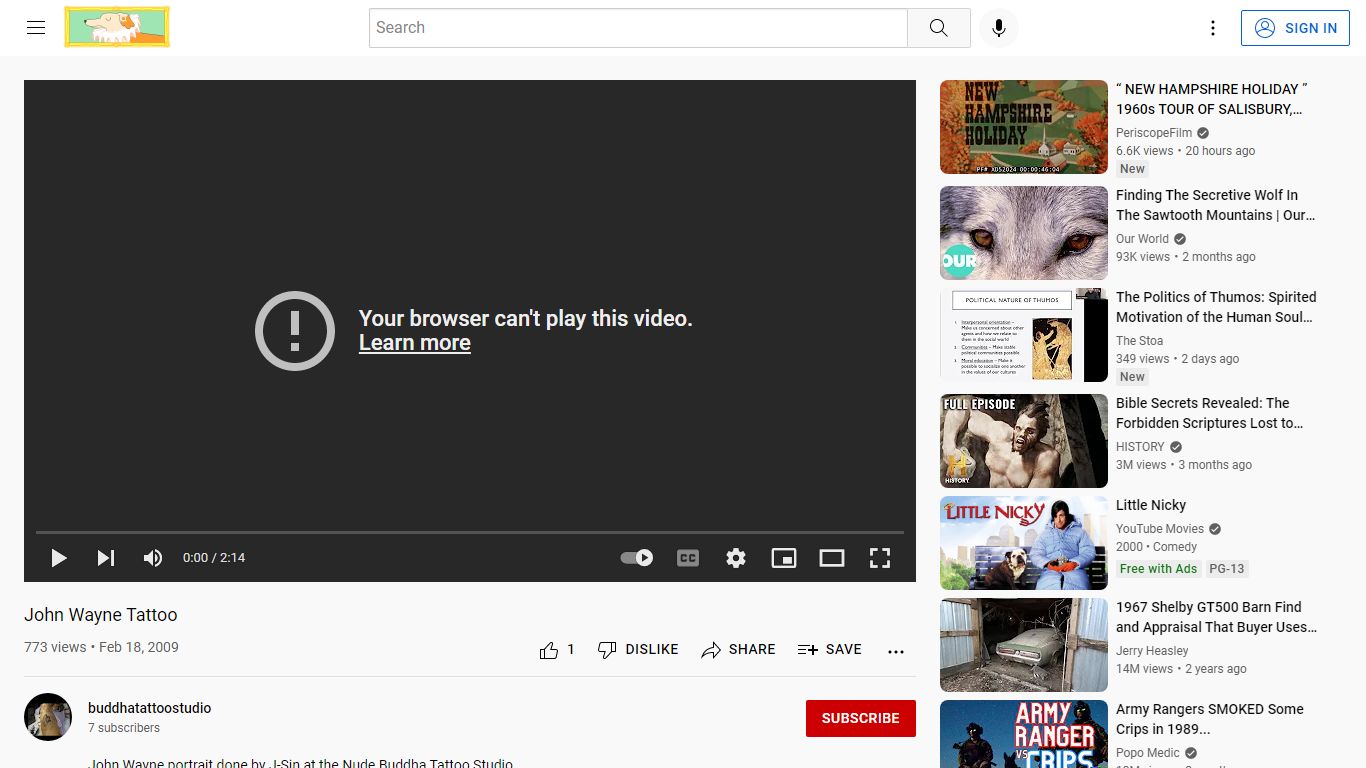Viewport: 1366px width, 768px height.
Task: Open "The Politics of Thumos" title
Action: pyautogui.click(x=1216, y=307)
